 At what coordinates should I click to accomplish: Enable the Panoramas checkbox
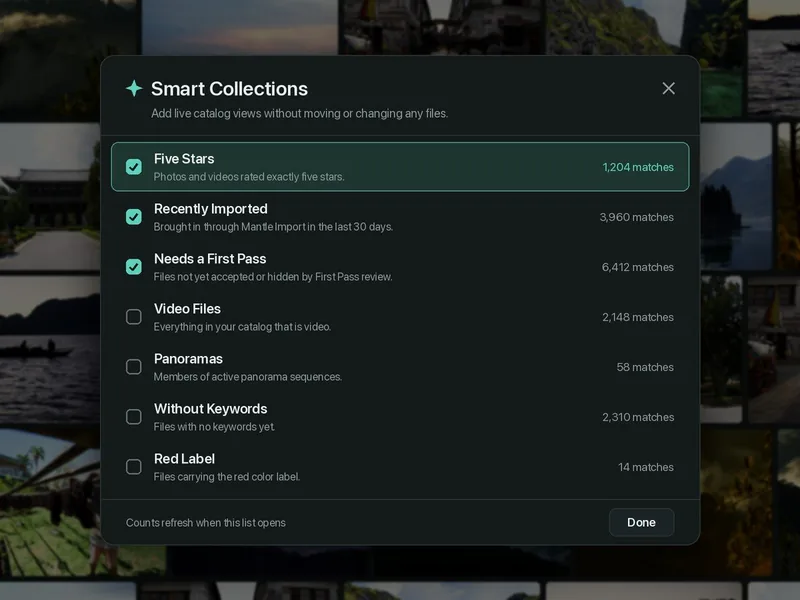pos(134,367)
